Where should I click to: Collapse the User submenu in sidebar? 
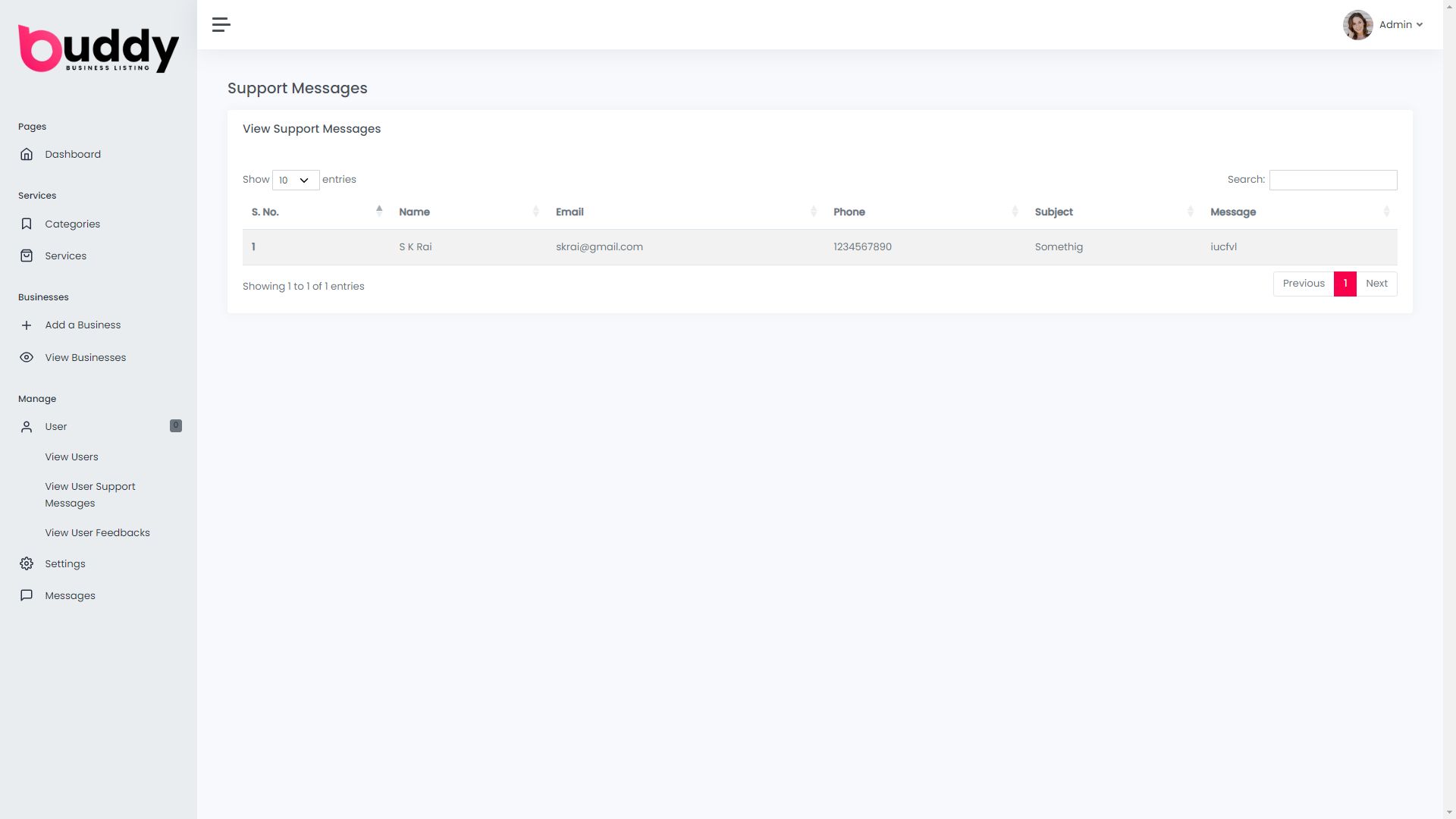56,427
